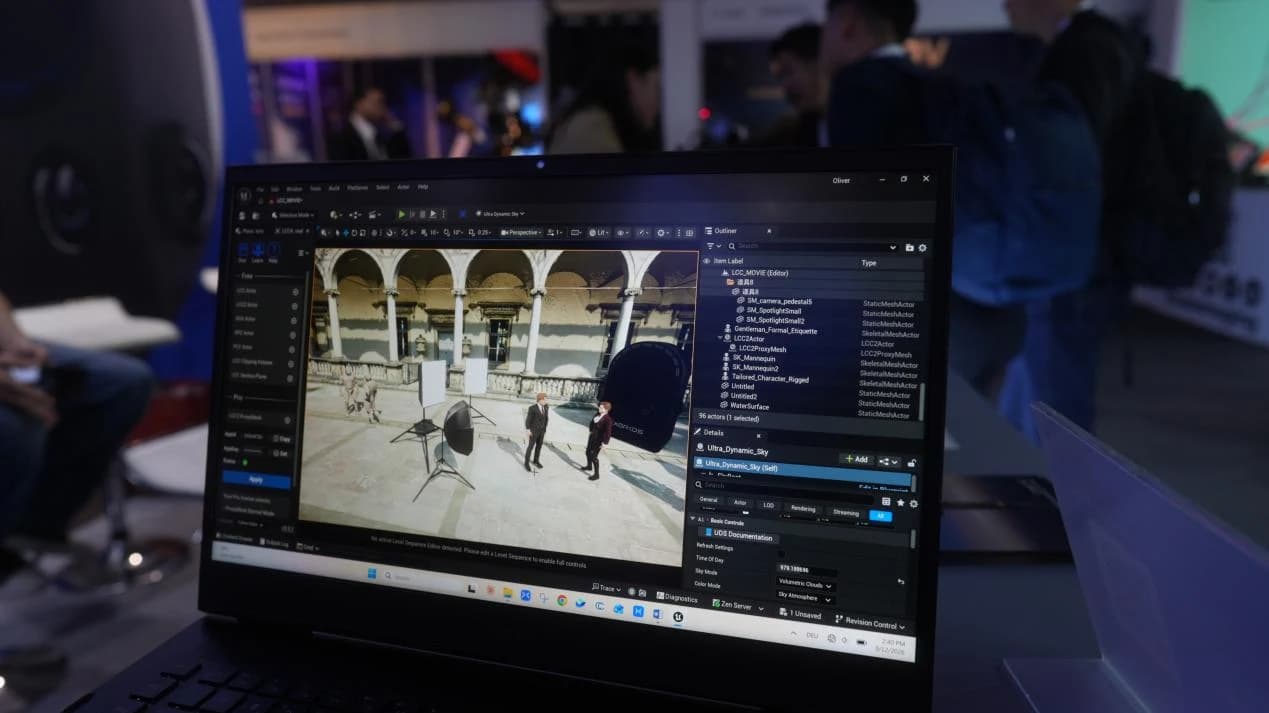Click the Details favorites star icon
Image resolution: width=1269 pixels, height=713 pixels.
tap(900, 503)
